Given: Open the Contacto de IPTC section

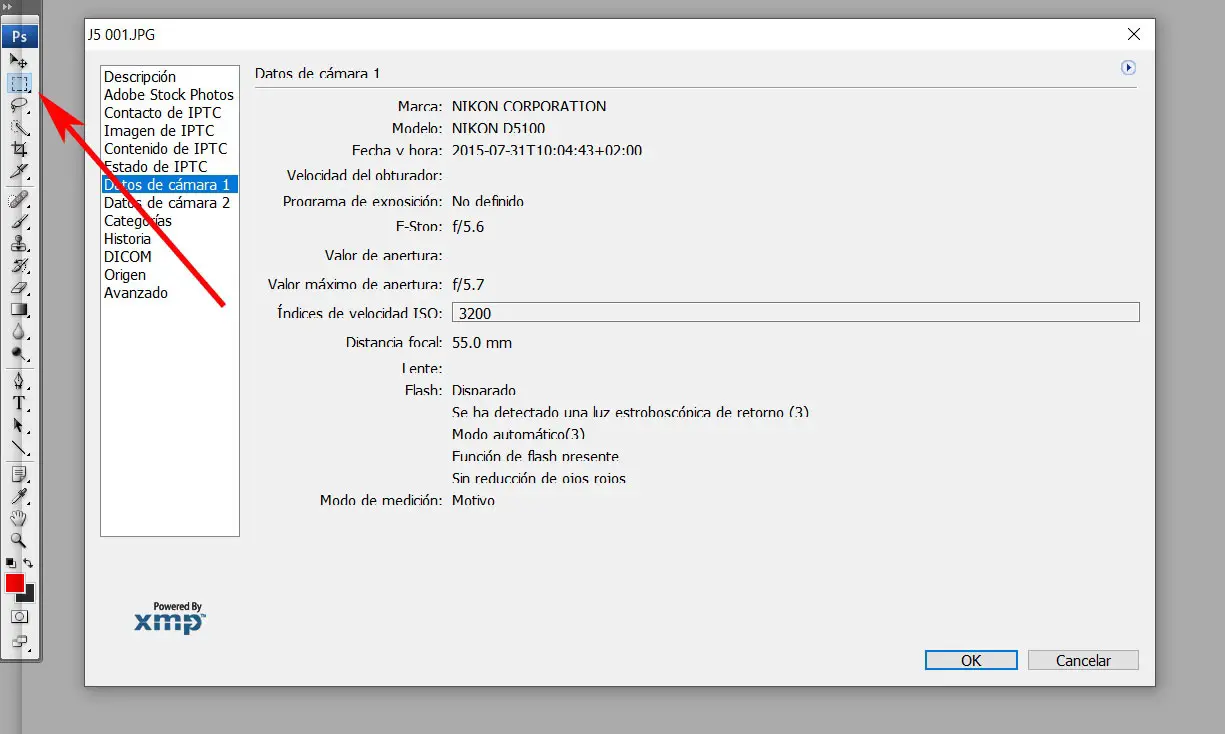Looking at the screenshot, I should 163,113.
